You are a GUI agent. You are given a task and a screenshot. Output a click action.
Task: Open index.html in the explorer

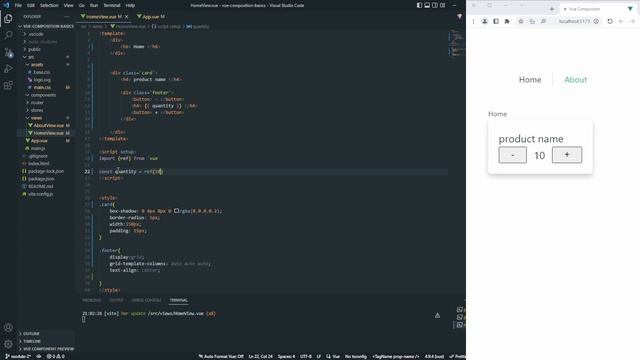point(39,164)
